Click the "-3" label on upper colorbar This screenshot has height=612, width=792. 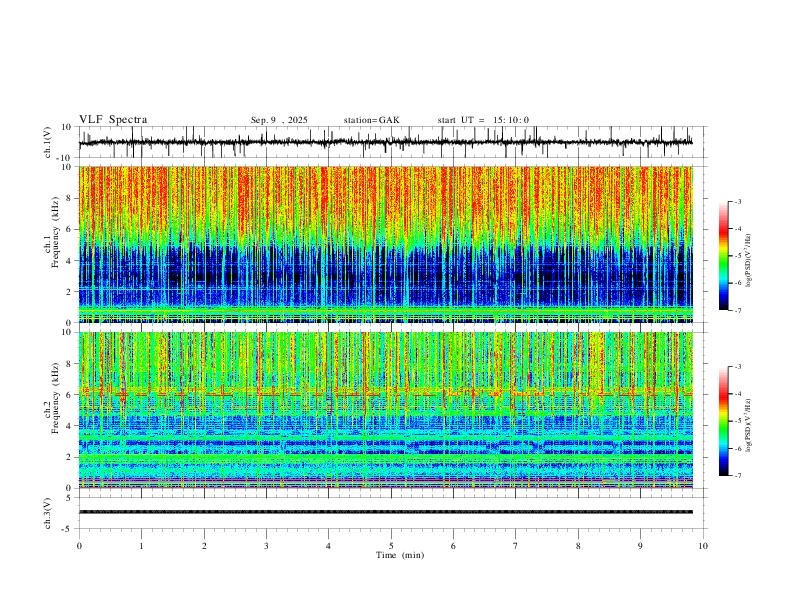(737, 201)
